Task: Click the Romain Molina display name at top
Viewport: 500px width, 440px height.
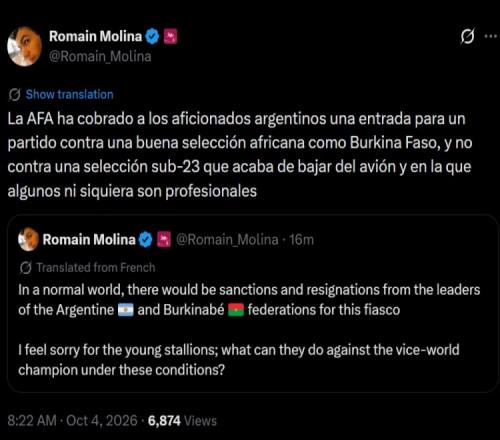Action: point(96,36)
